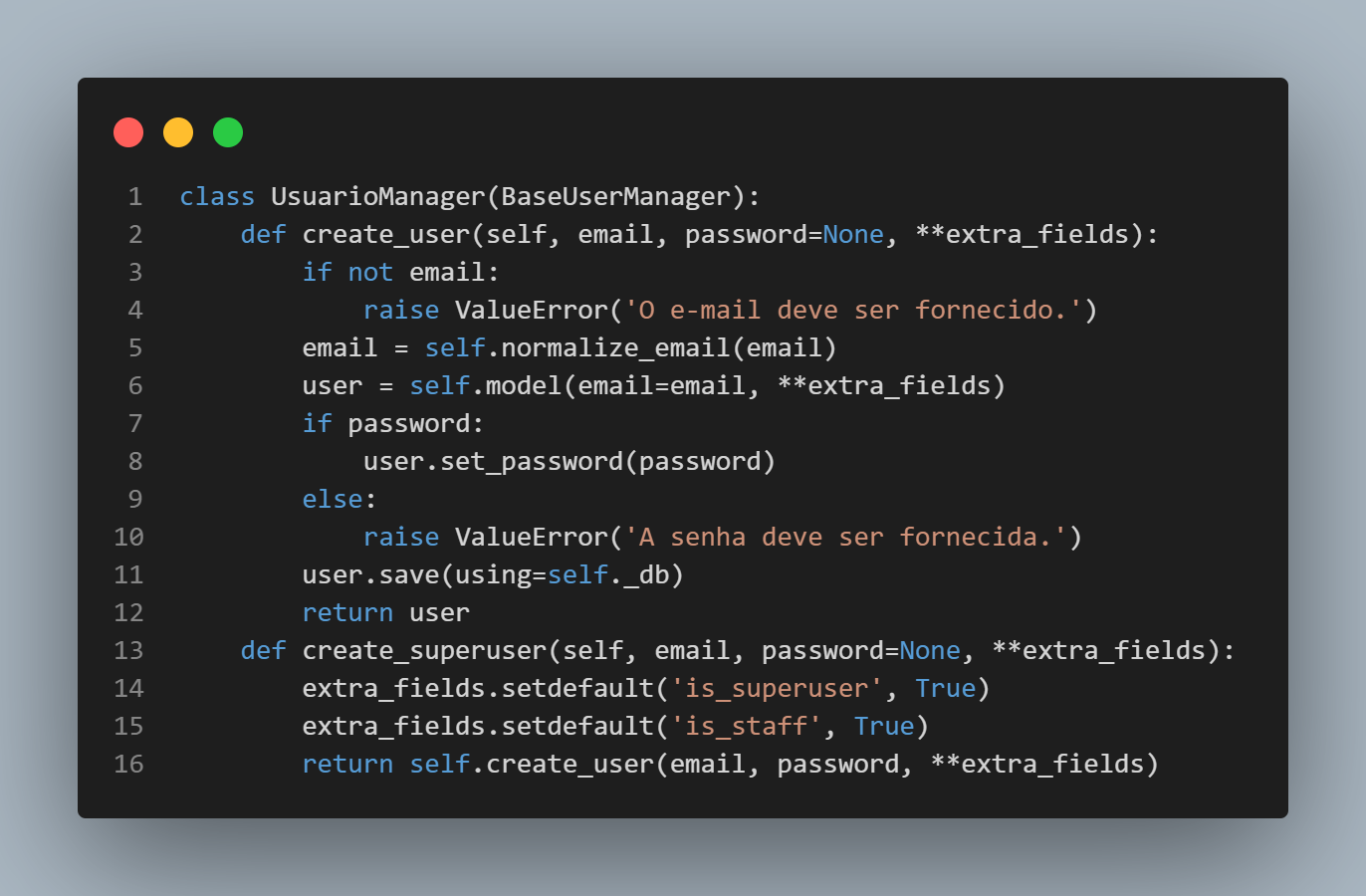
Task: Select line number 16
Action: pyautogui.click(x=128, y=765)
